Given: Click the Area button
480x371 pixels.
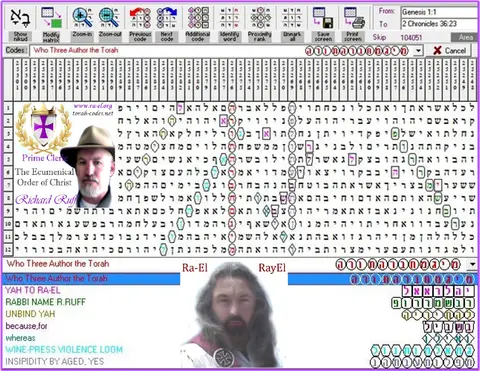Looking at the screenshot, I should 465,37.
